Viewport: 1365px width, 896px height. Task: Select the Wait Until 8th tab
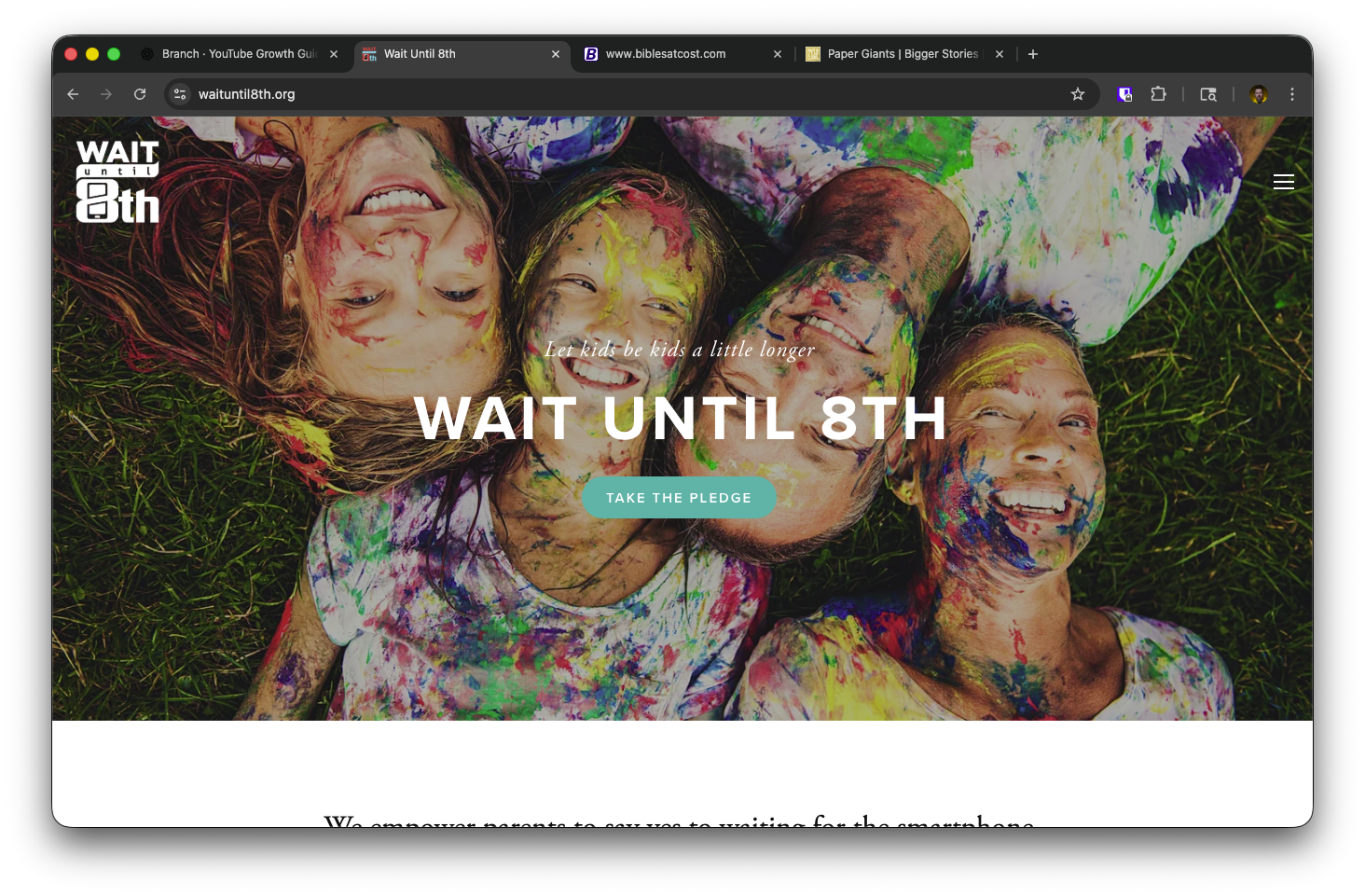[x=462, y=54]
